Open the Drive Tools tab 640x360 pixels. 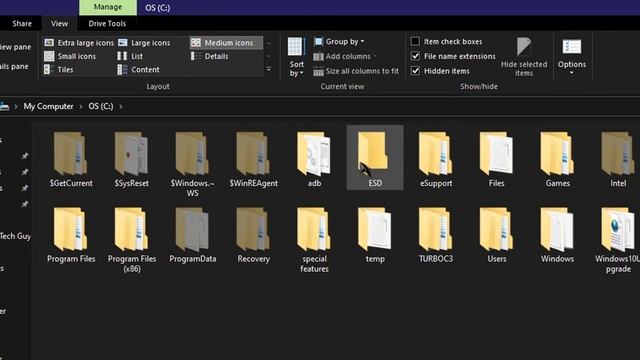(x=107, y=23)
